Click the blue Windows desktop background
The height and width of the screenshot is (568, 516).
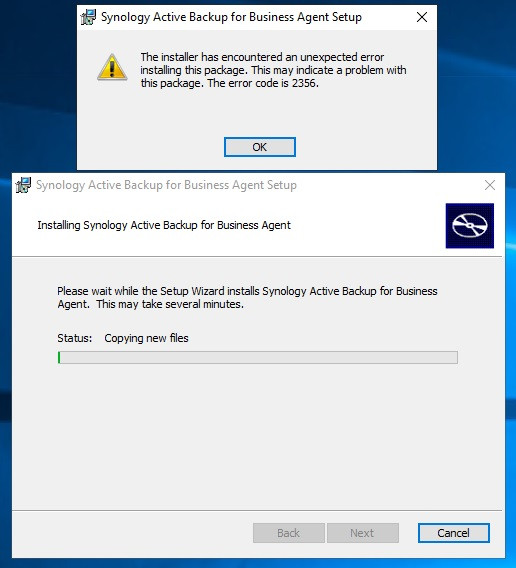(x=36, y=91)
